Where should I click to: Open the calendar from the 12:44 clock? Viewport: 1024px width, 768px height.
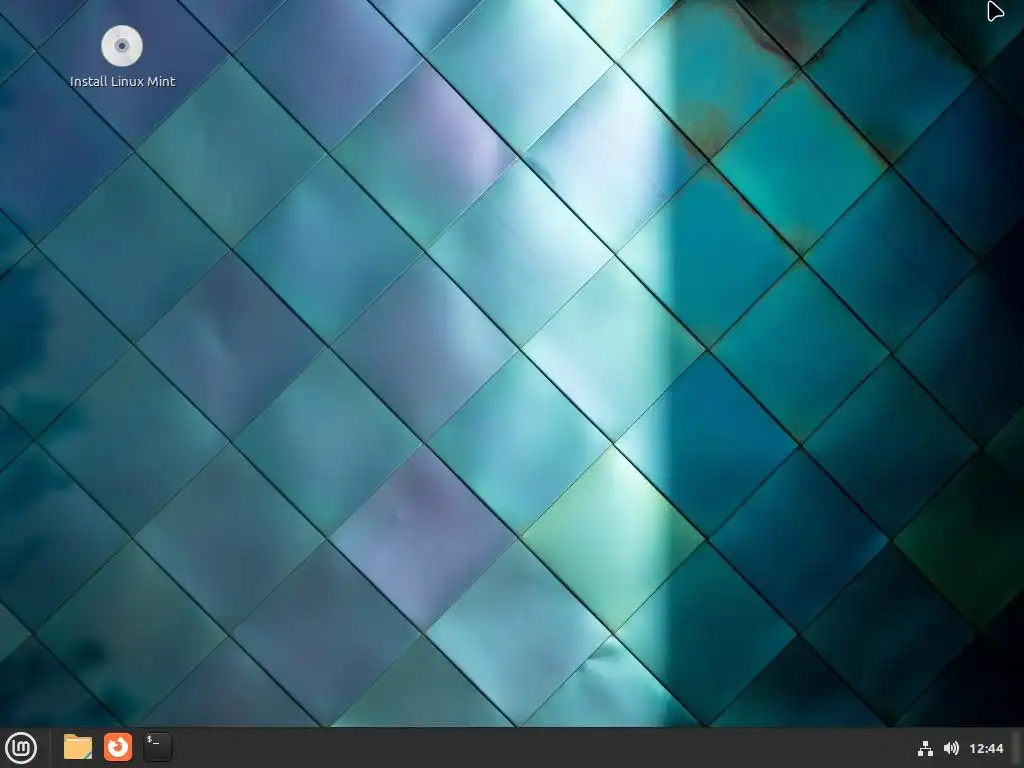click(986, 748)
